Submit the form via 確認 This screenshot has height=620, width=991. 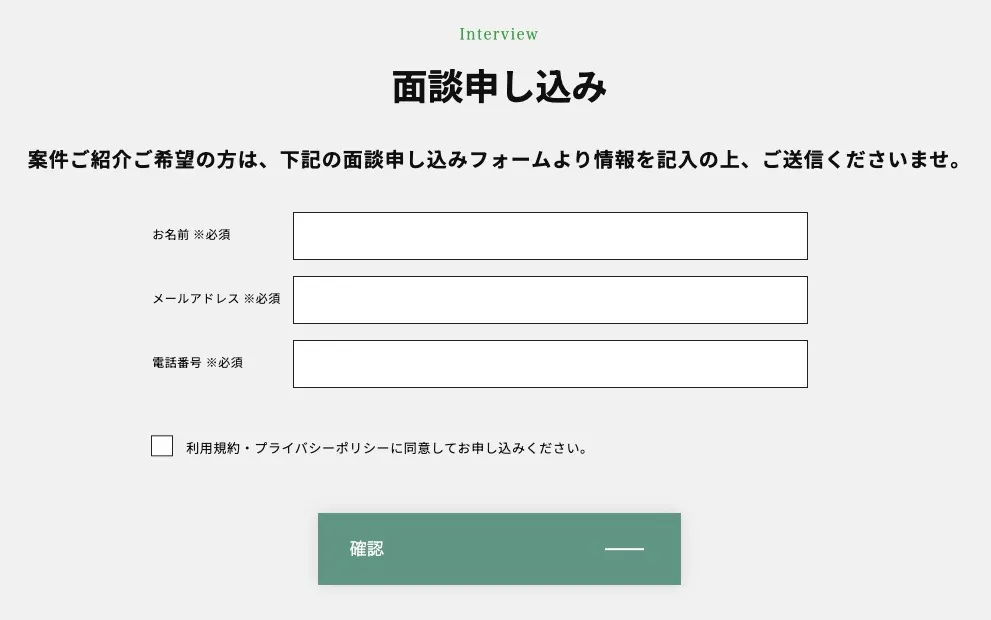click(x=498, y=549)
